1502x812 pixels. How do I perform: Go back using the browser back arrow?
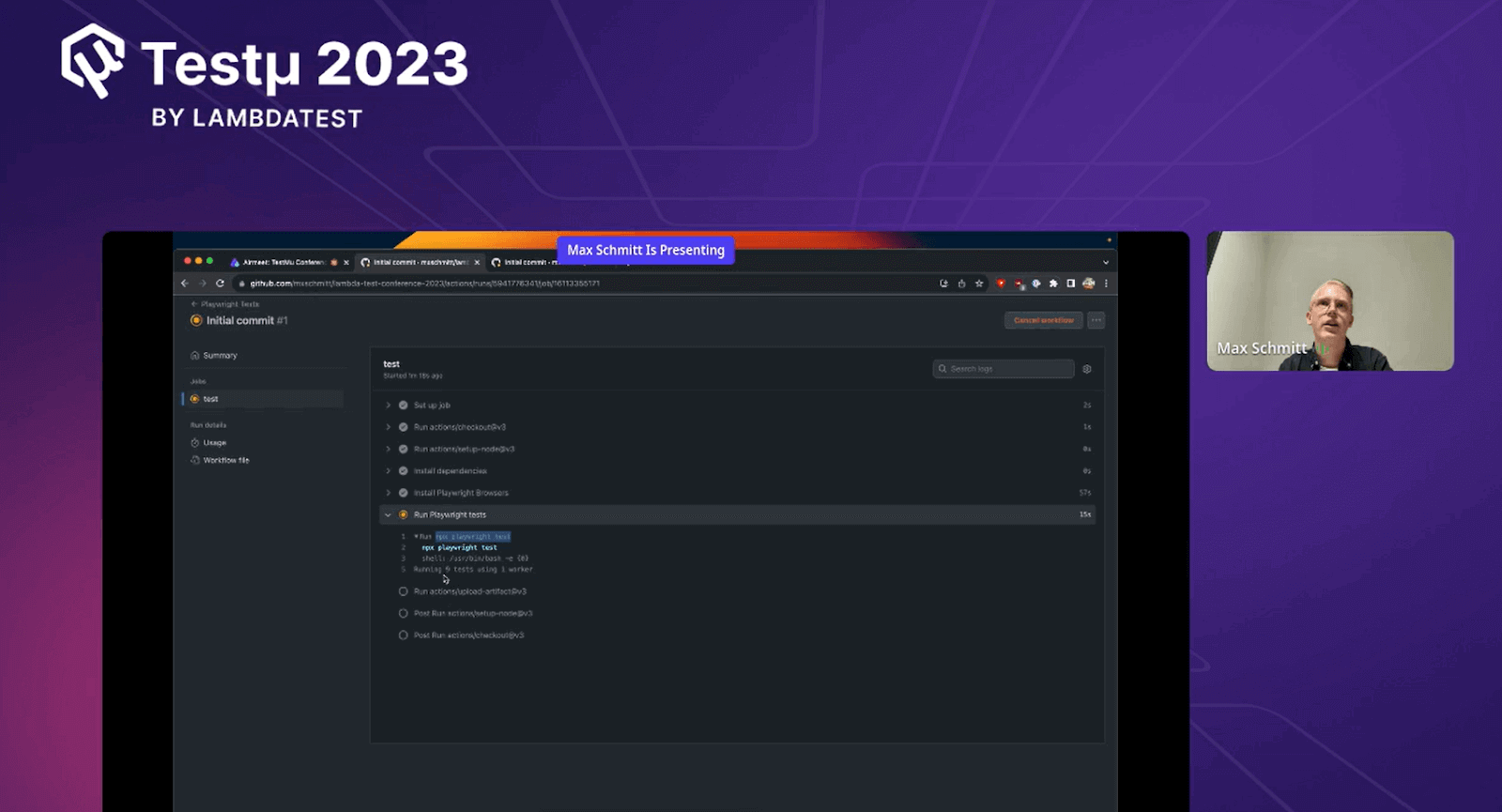tap(185, 283)
